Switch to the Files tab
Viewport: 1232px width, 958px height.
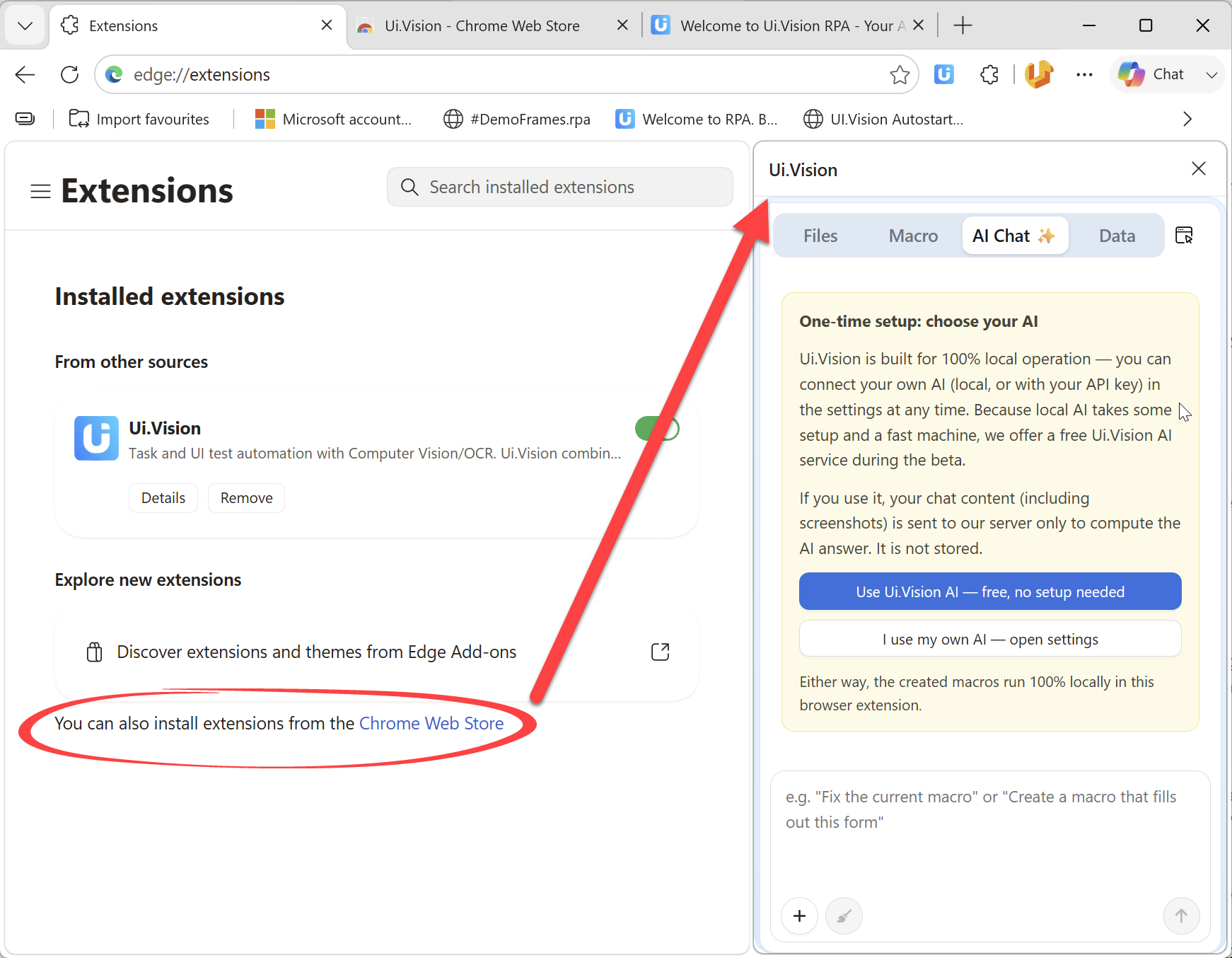820,236
